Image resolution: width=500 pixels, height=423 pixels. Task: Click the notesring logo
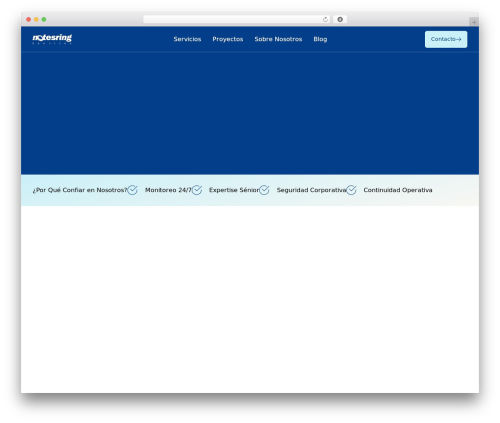click(52, 39)
